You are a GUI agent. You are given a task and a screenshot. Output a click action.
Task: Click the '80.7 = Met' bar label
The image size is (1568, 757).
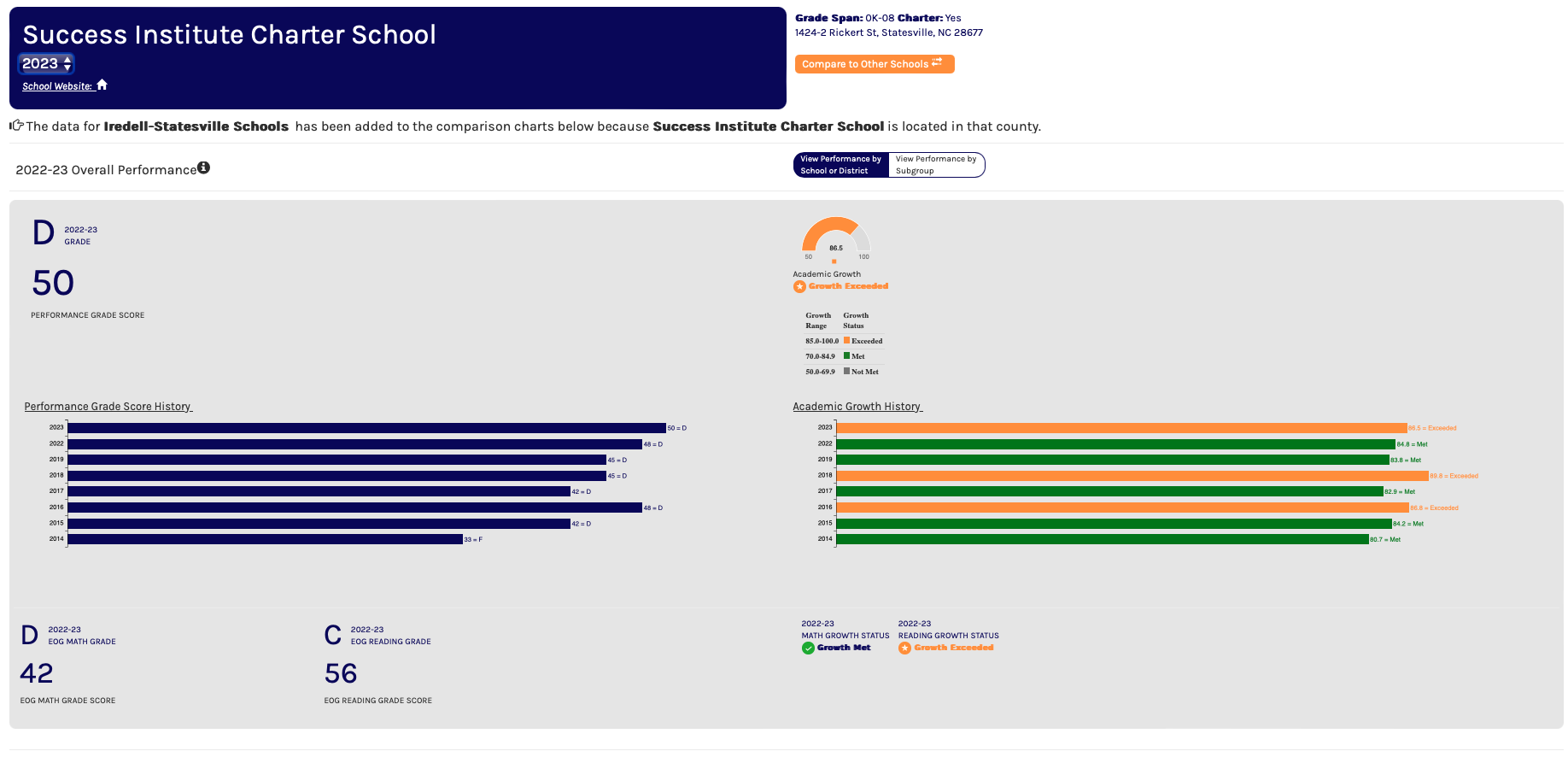click(1385, 539)
